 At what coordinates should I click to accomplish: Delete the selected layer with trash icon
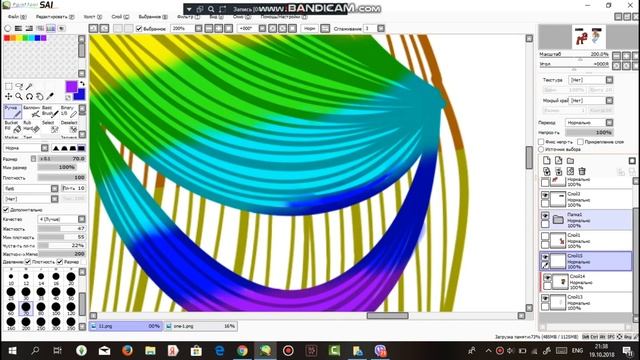[x=582, y=171]
